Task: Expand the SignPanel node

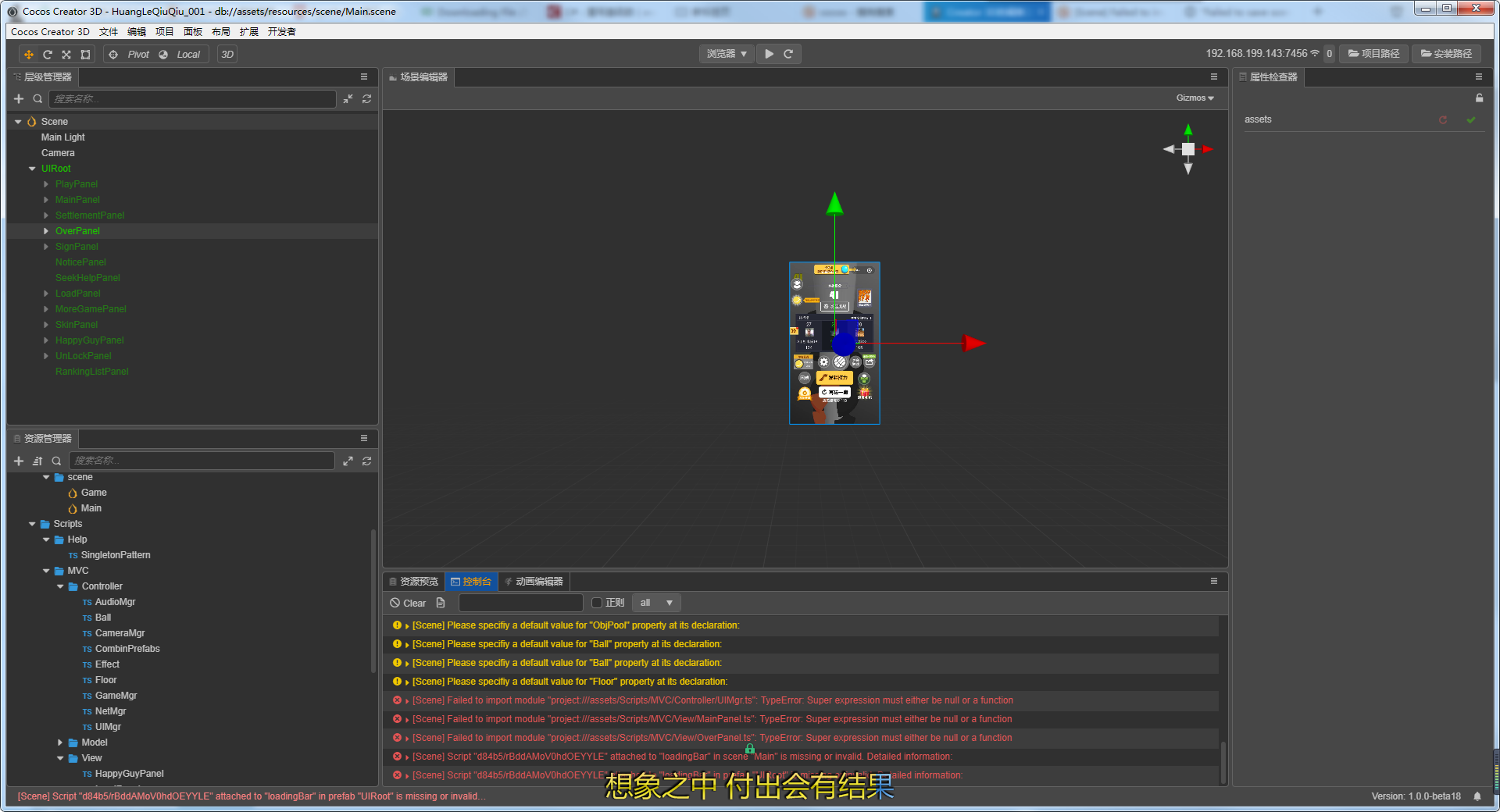Action: coord(46,247)
